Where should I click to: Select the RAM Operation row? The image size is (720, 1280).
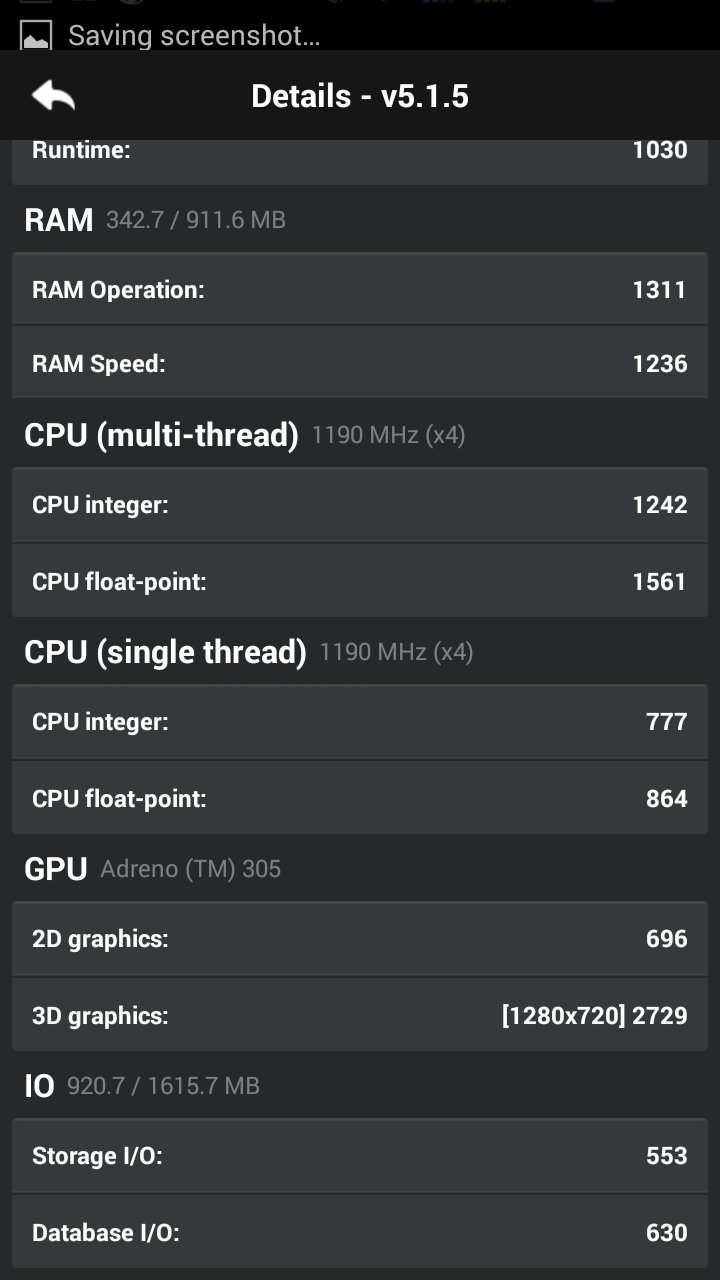[360, 289]
